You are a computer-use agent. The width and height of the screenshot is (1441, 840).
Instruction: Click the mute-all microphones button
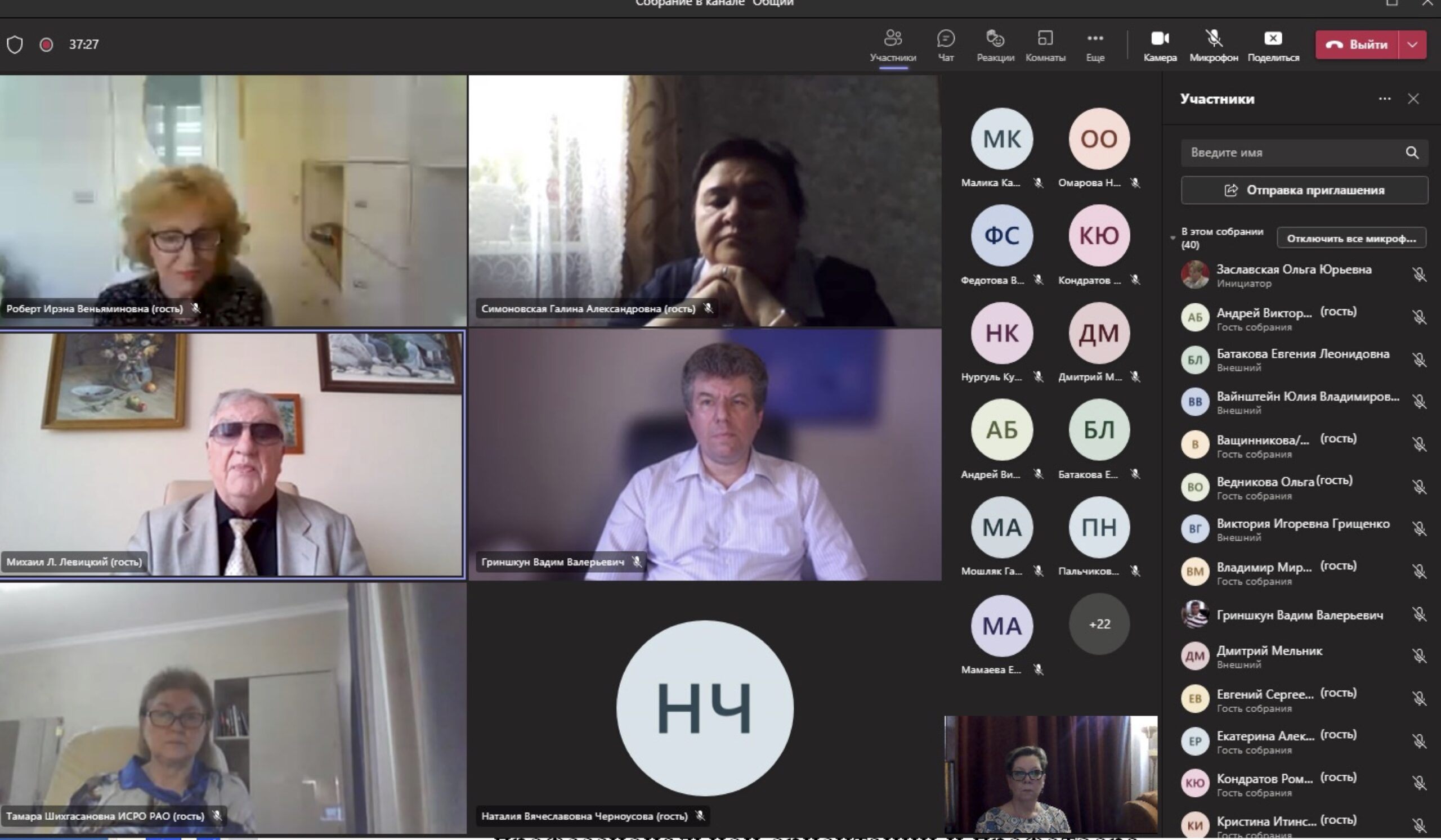pos(1352,239)
